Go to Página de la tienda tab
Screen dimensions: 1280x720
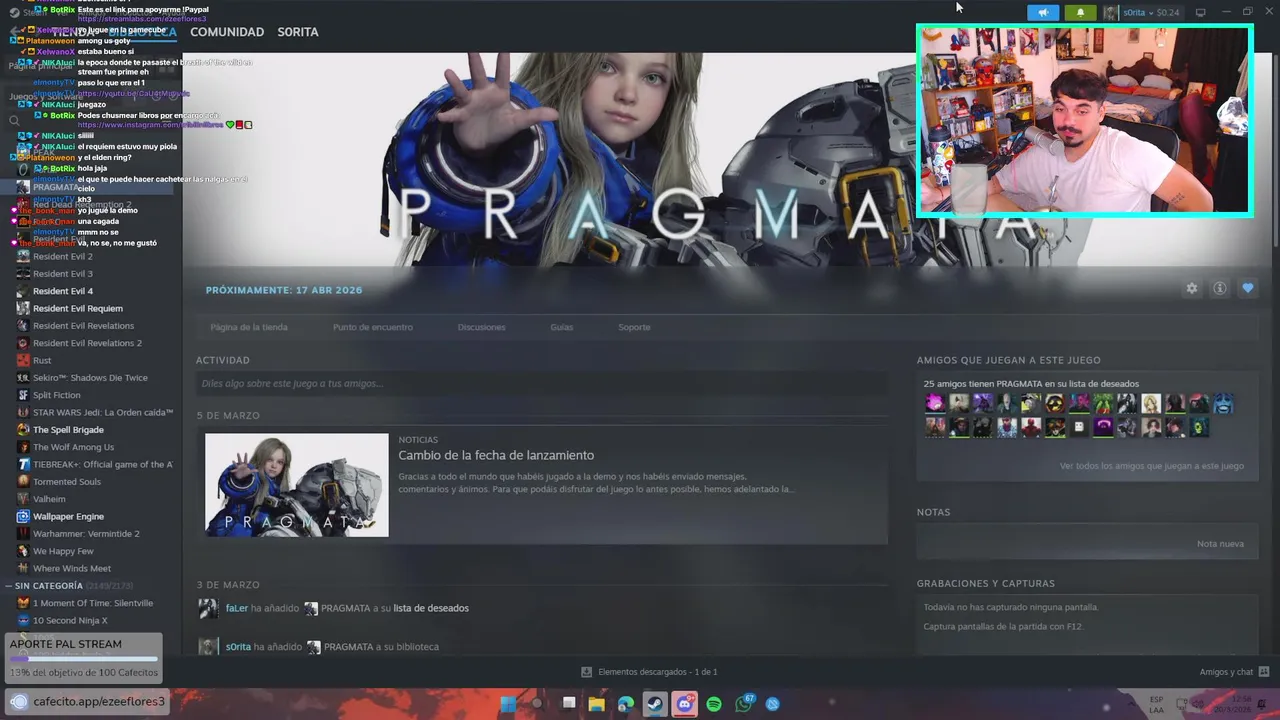pyautogui.click(x=249, y=327)
